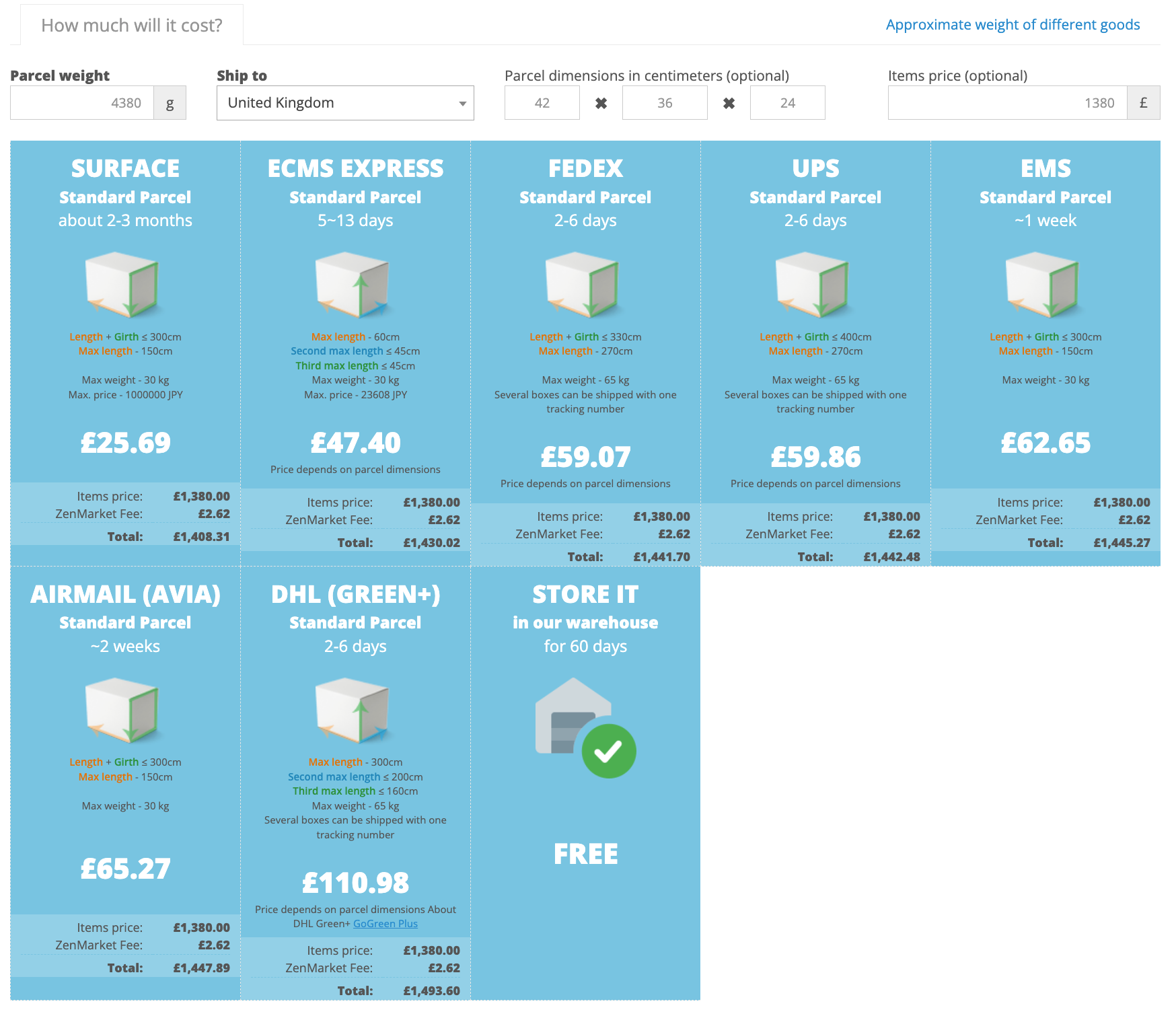Select the AIRMAIL (AVIA) shipping heading
This screenshot has width=1176, height=1016.
click(126, 594)
